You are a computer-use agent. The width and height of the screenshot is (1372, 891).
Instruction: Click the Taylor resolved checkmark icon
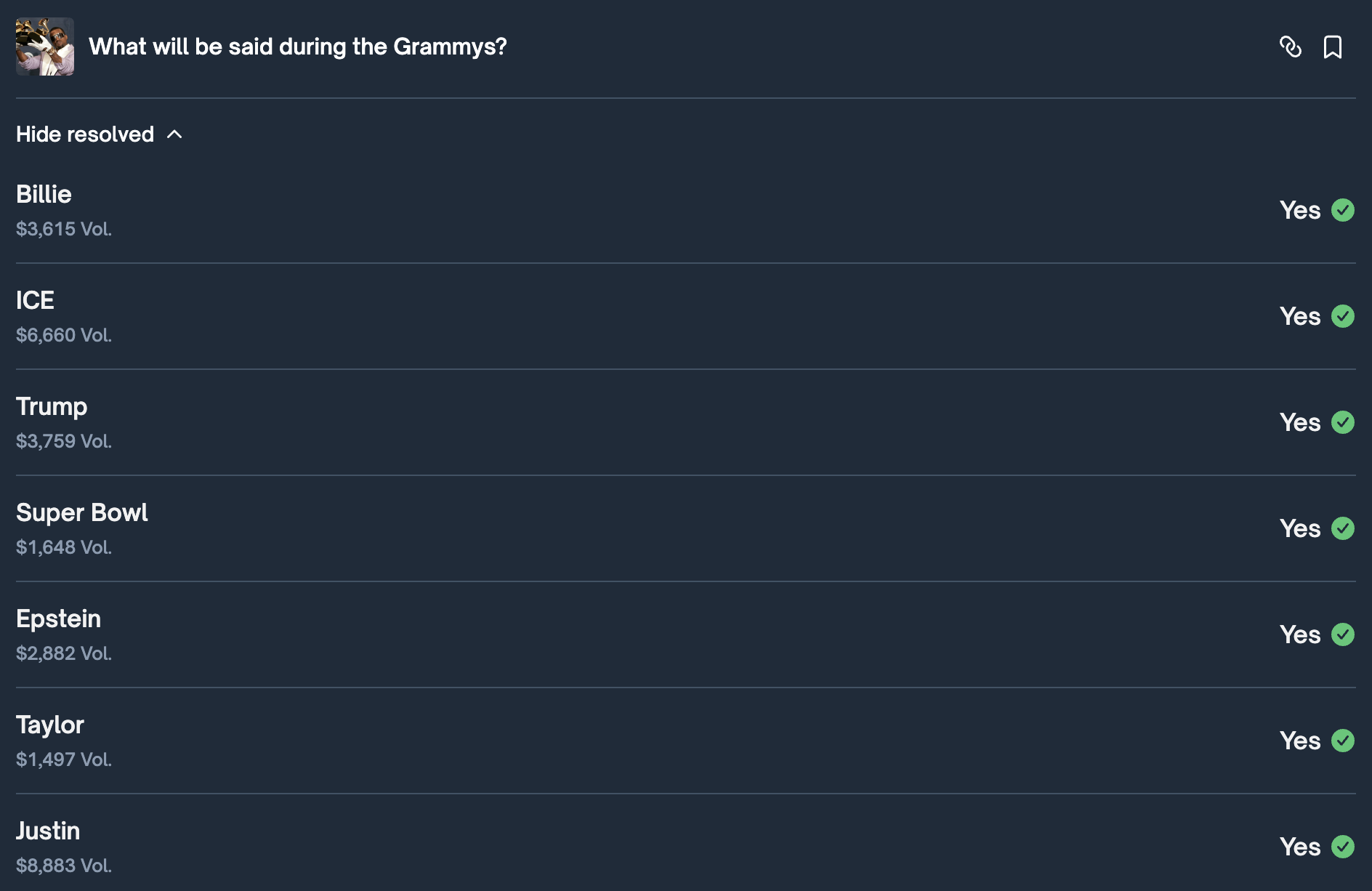1342,741
